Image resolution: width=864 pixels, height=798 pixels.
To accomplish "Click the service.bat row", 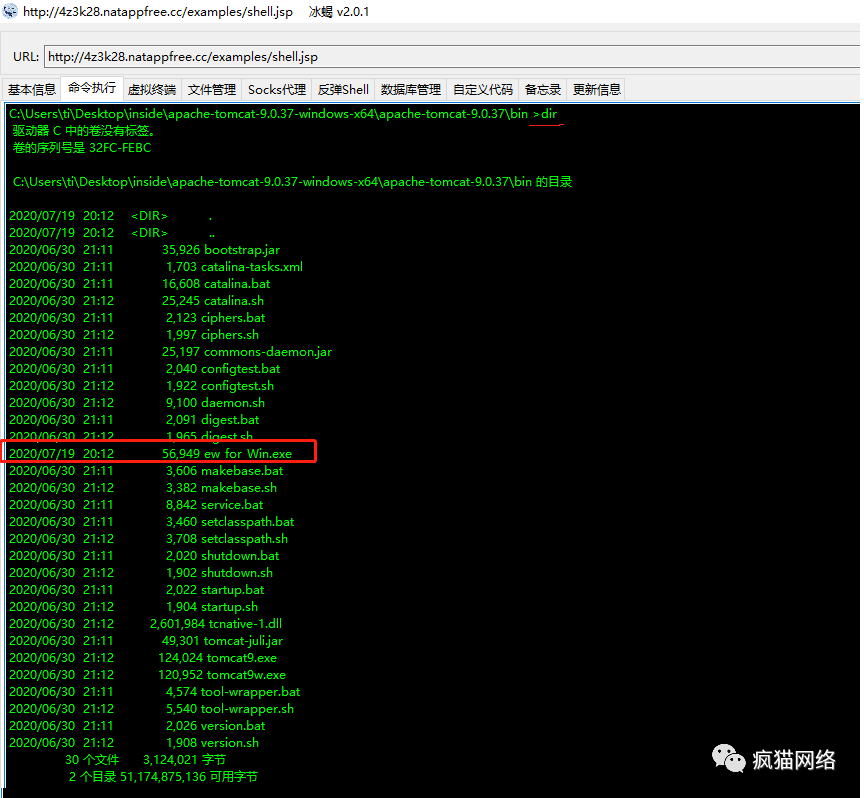I will (x=136, y=505).
